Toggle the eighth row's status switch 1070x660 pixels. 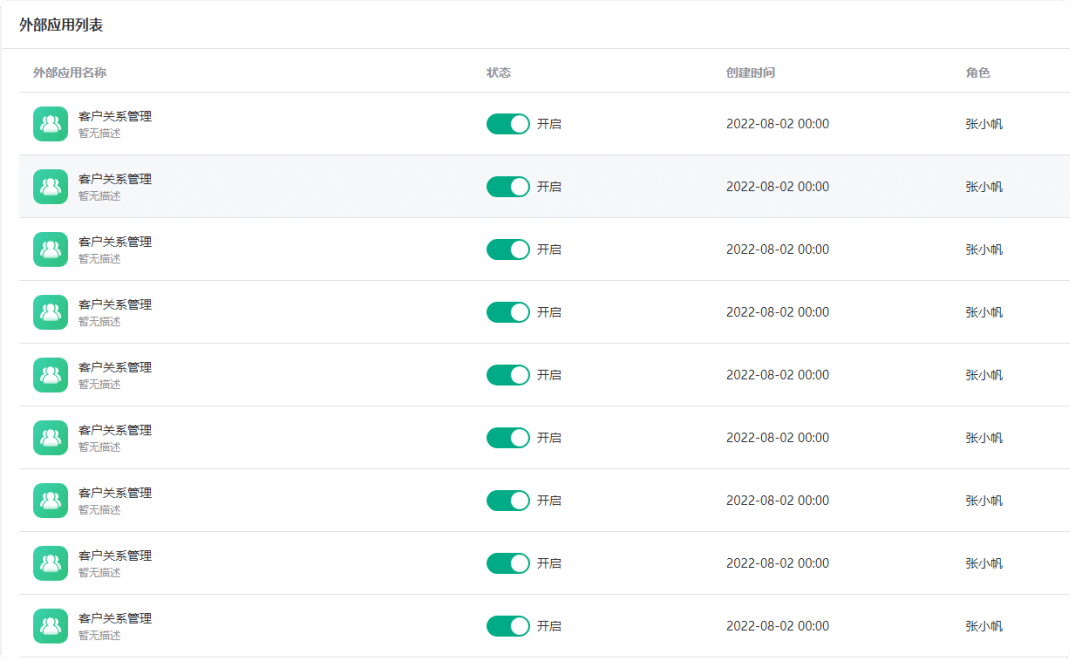(x=508, y=563)
